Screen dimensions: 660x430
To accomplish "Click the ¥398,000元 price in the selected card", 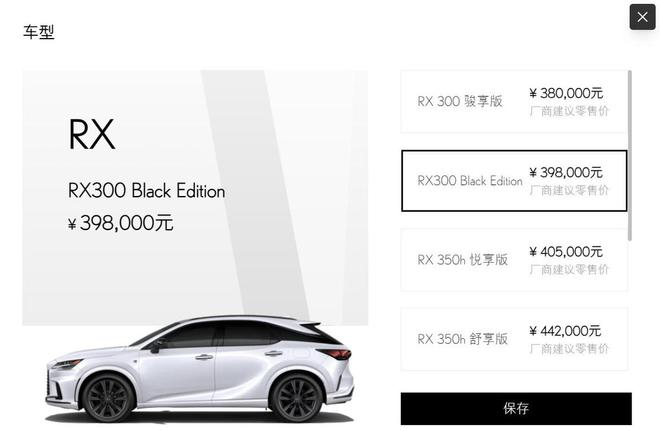I will 566,173.
